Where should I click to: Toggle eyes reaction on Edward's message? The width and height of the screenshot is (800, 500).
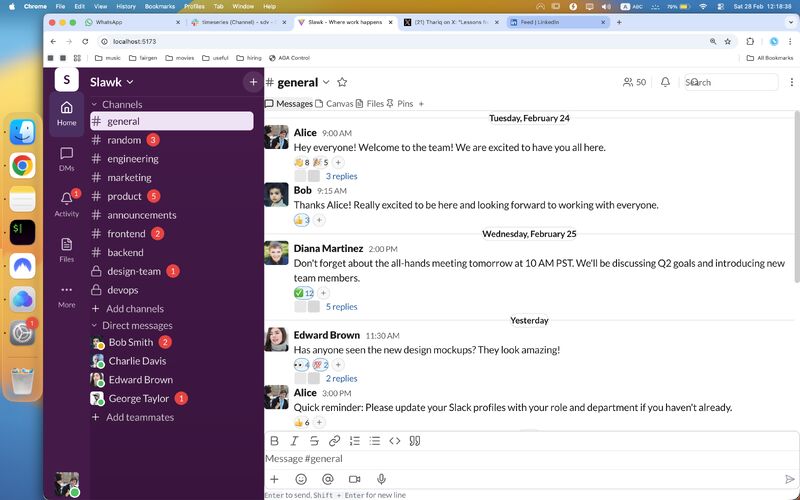pos(302,365)
